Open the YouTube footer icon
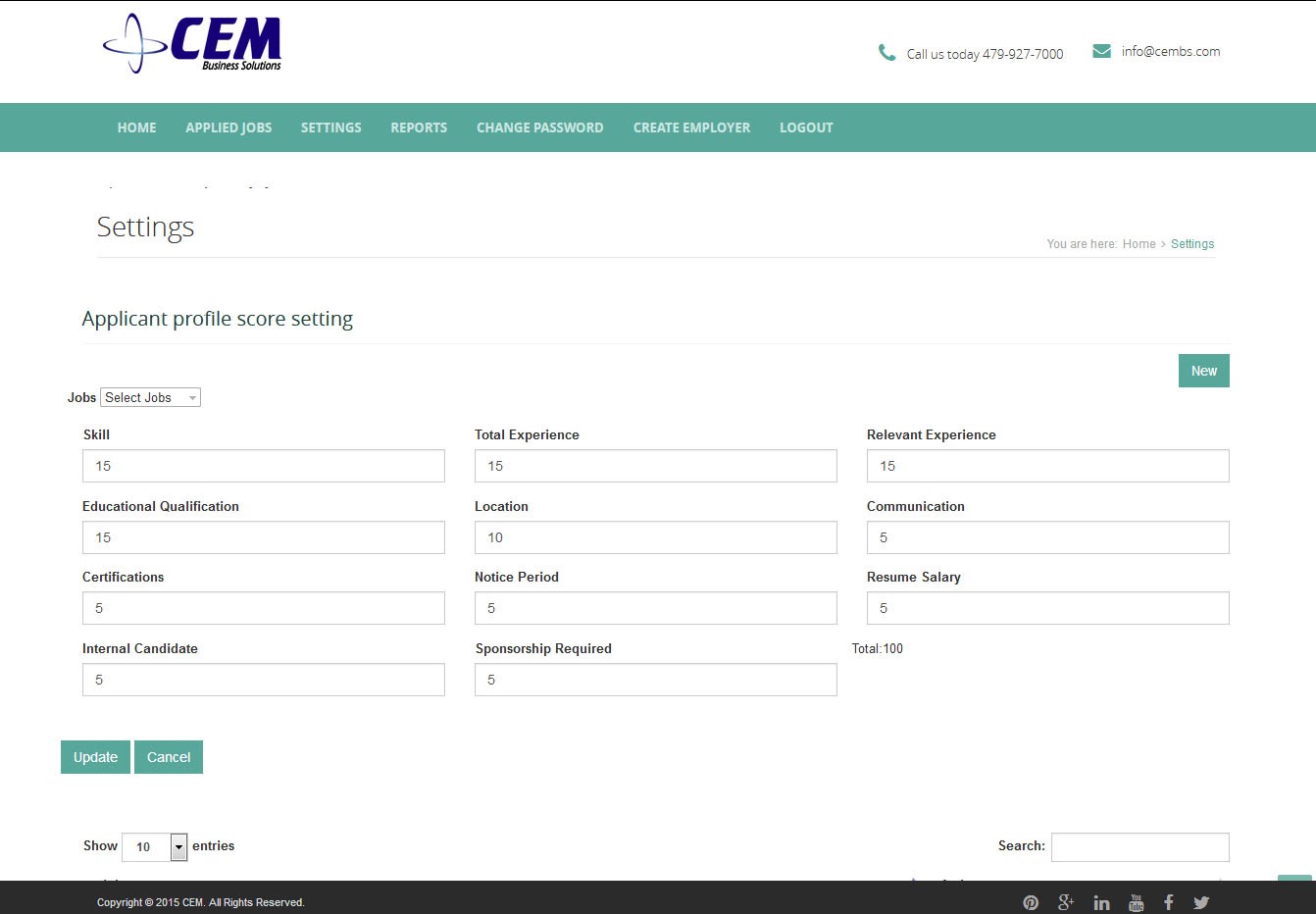The width and height of the screenshot is (1316, 914). [1136, 902]
